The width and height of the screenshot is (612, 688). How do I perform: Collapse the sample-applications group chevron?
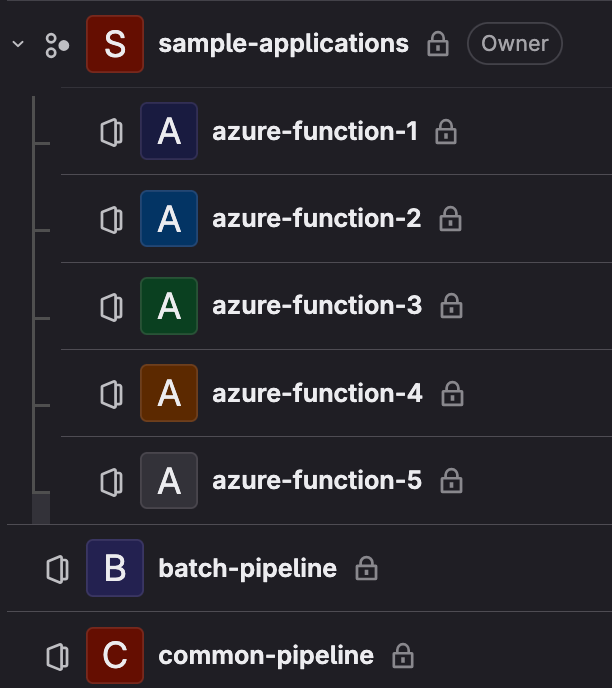pos(18,44)
